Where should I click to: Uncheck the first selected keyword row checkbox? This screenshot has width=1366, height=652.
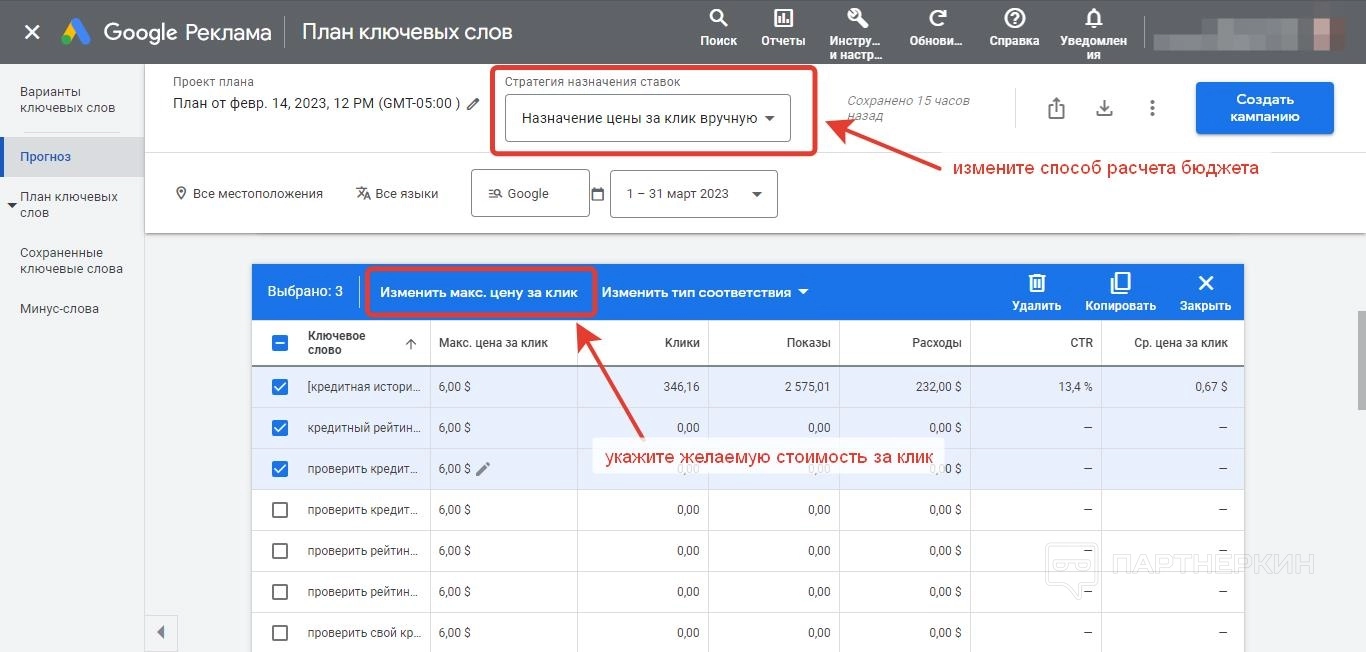pyautogui.click(x=280, y=387)
